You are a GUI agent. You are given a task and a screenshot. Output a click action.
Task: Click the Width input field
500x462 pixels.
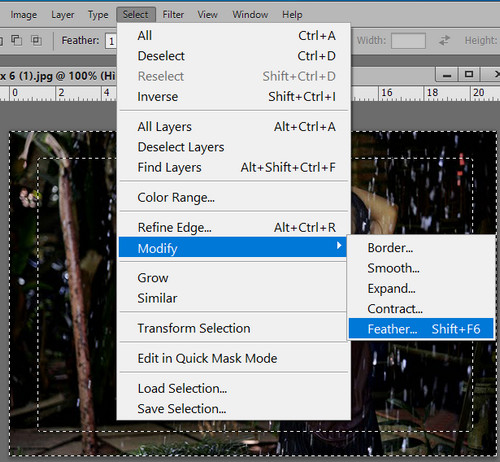[408, 41]
